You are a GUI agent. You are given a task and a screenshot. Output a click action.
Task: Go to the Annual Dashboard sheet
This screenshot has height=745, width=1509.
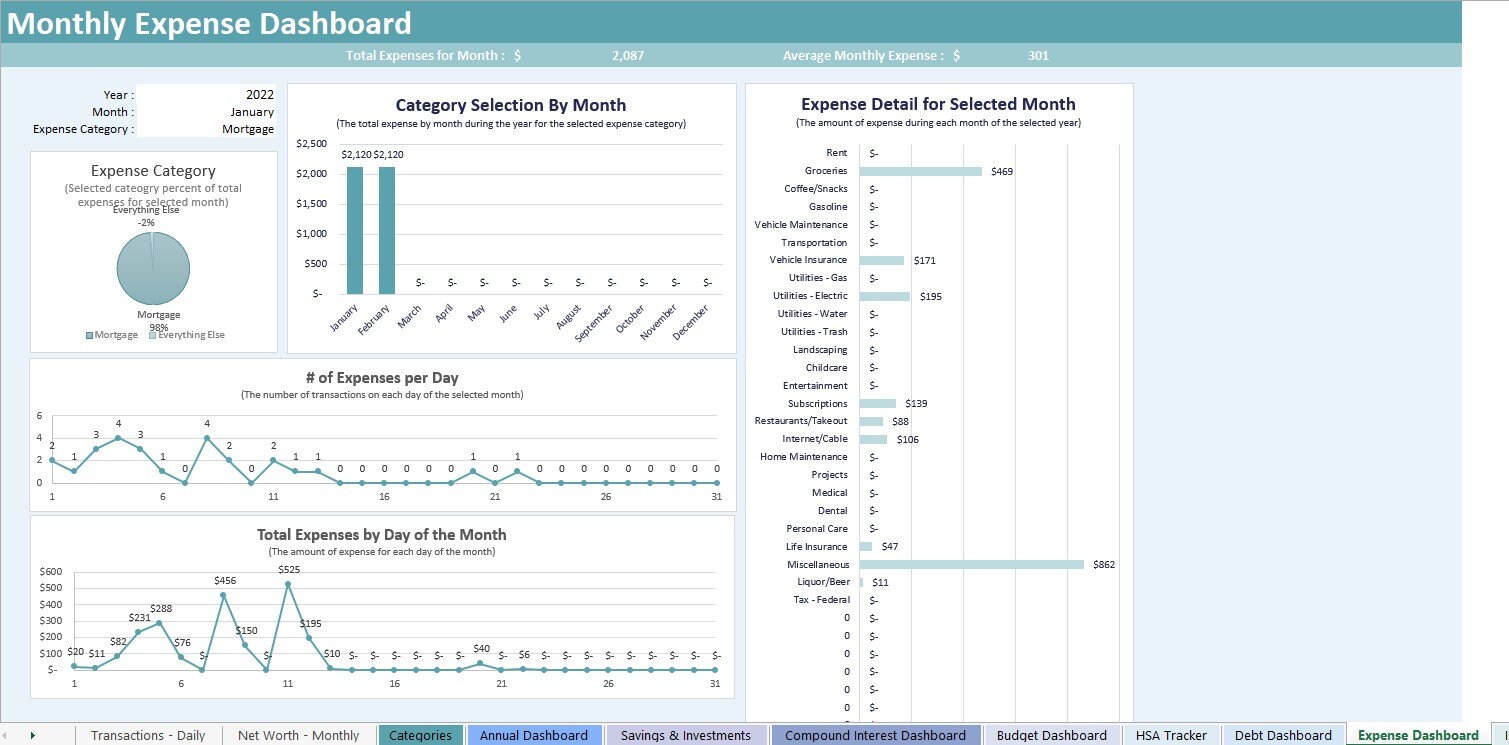[x=534, y=735]
